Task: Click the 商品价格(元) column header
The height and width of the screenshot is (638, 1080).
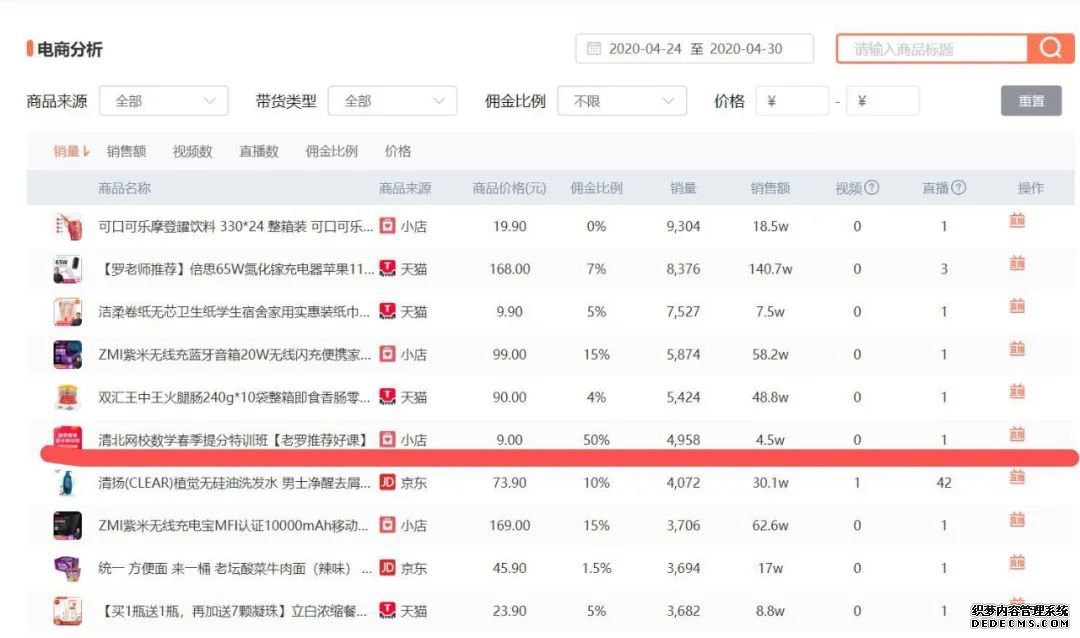Action: pos(509,187)
